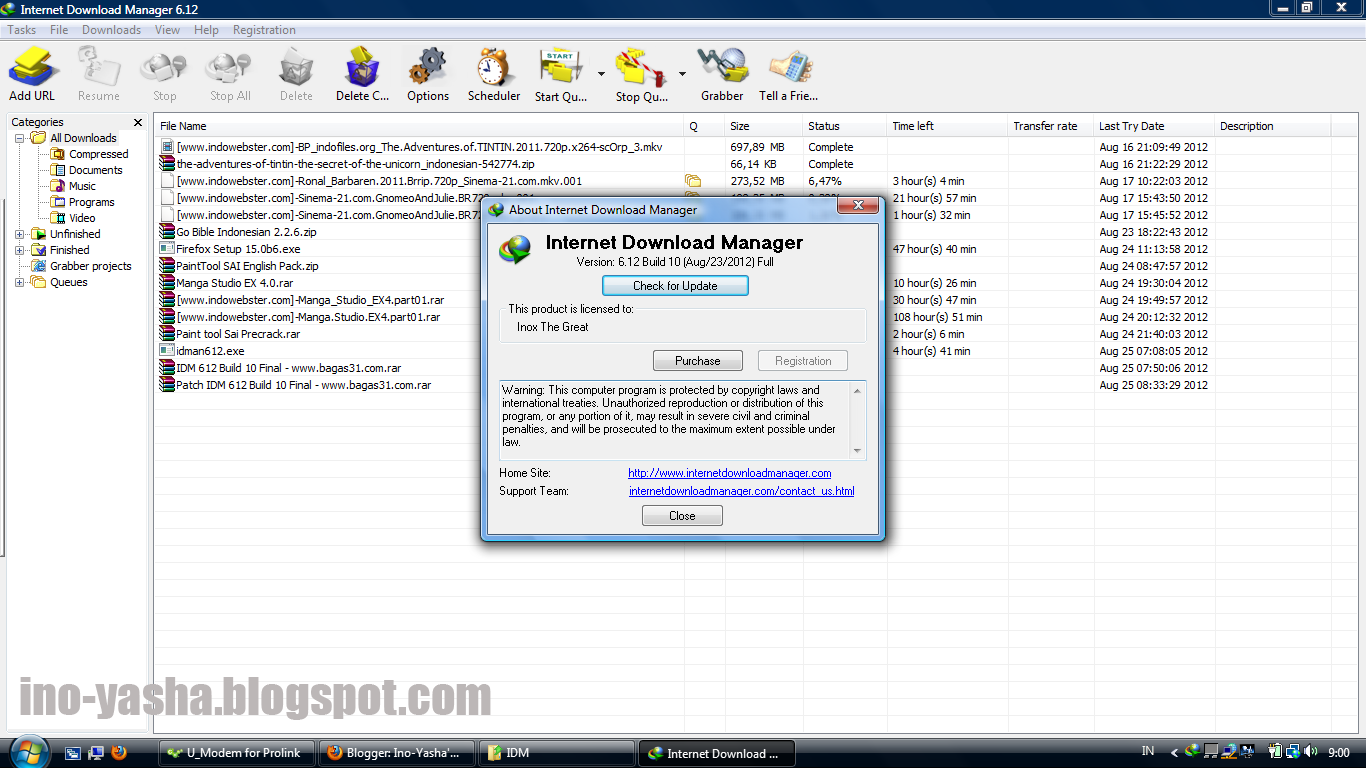The width and height of the screenshot is (1366, 768).
Task: Click the Check for Update button
Action: (x=675, y=285)
